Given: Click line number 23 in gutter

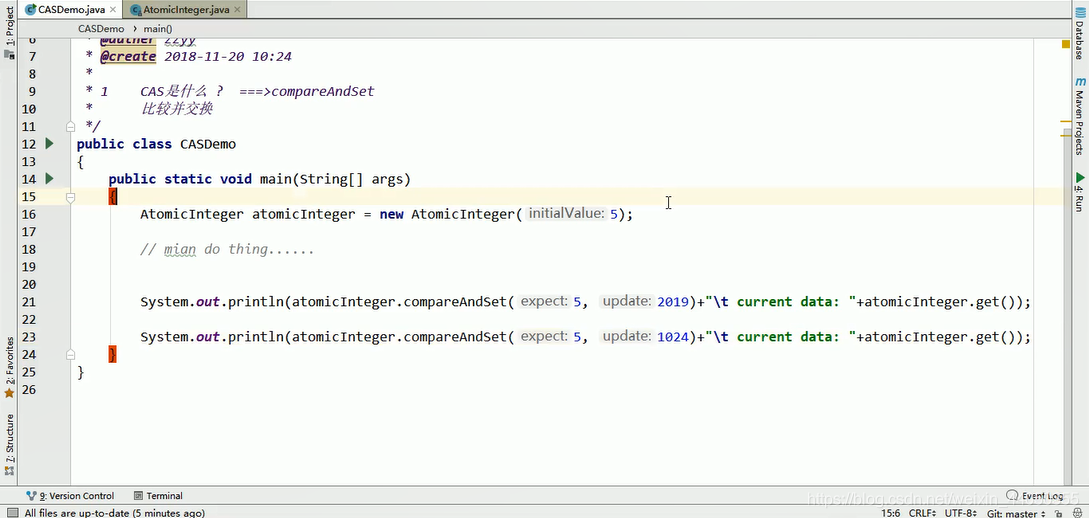Looking at the screenshot, I should [28, 337].
